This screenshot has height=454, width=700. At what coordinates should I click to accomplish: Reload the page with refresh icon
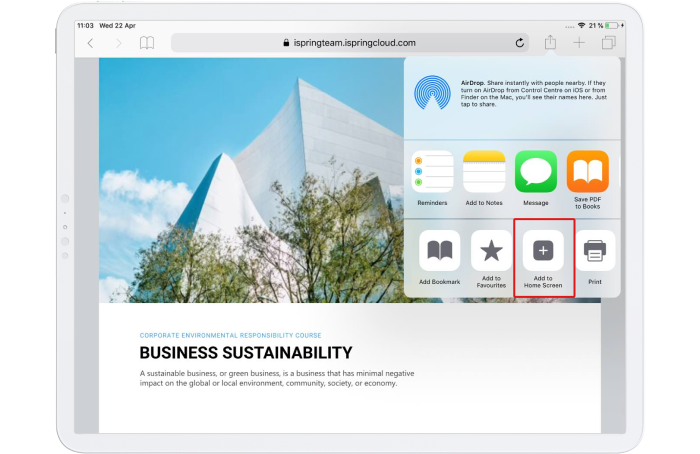tap(520, 43)
